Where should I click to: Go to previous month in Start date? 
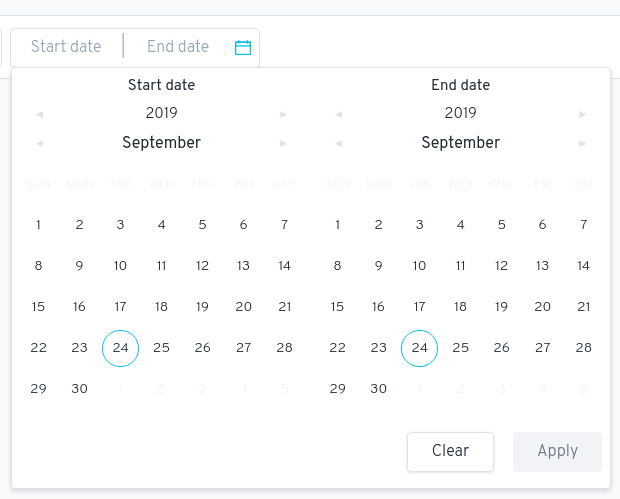click(x=40, y=143)
